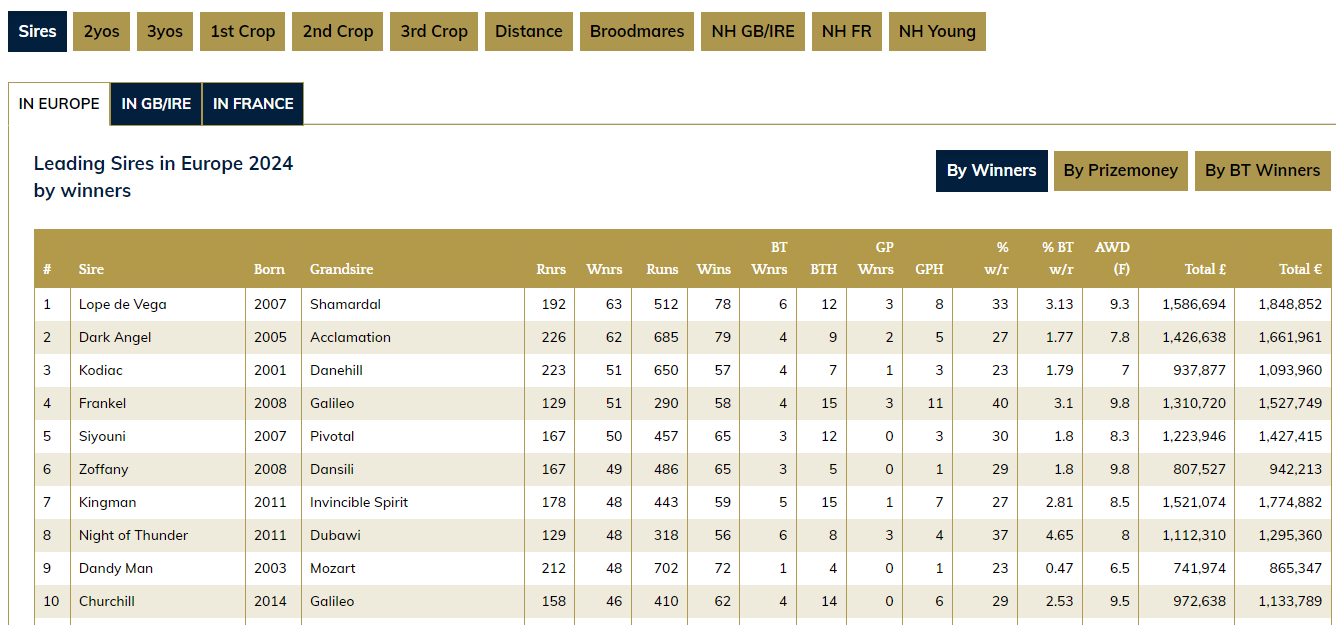Click the By BT Winners button

coord(1262,171)
